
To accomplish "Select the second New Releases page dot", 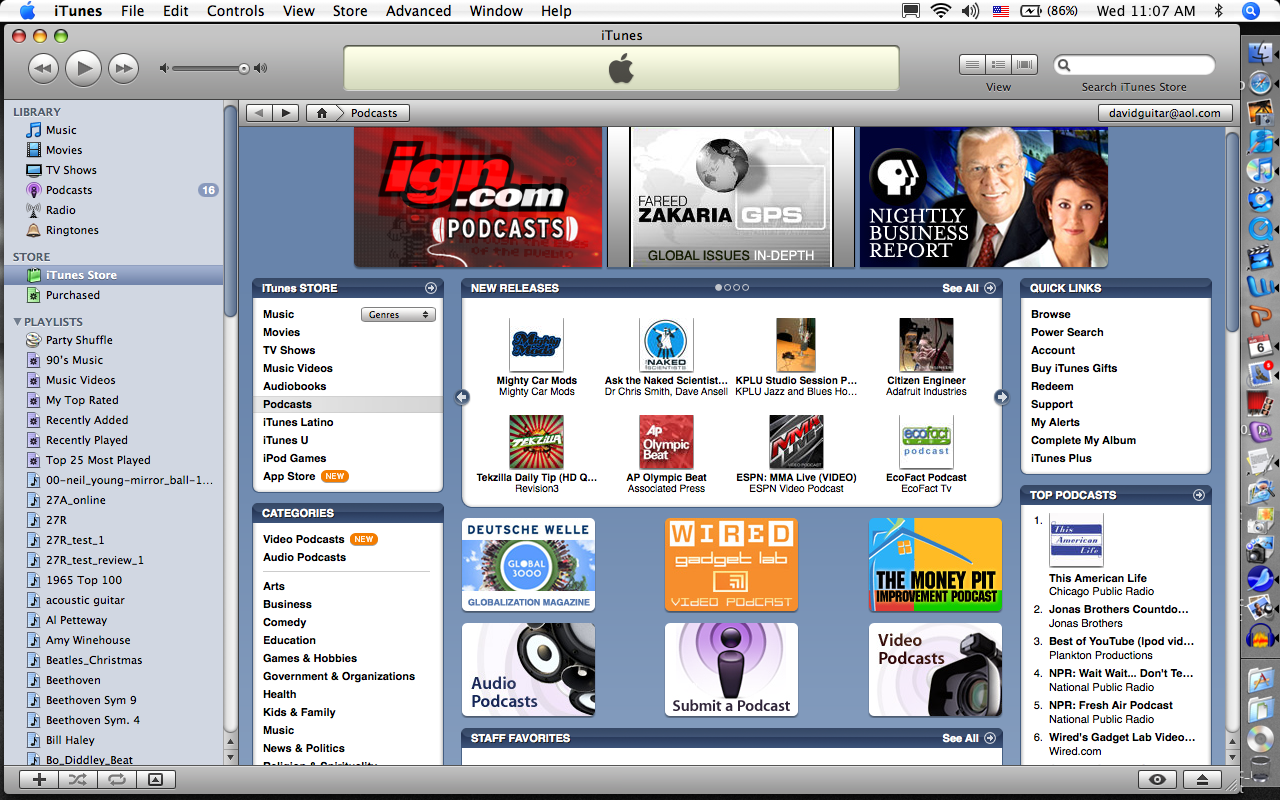I will [727, 288].
